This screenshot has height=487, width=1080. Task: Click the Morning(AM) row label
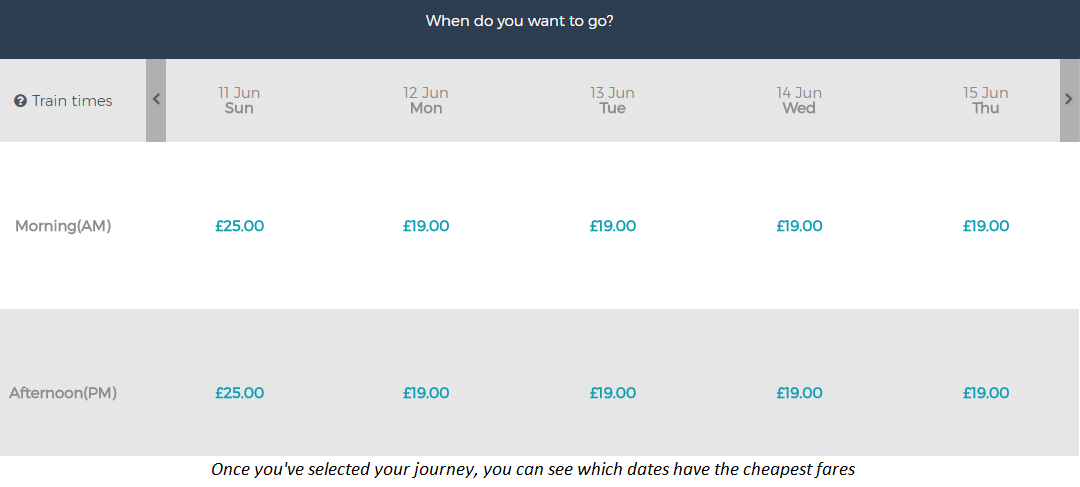(x=63, y=226)
